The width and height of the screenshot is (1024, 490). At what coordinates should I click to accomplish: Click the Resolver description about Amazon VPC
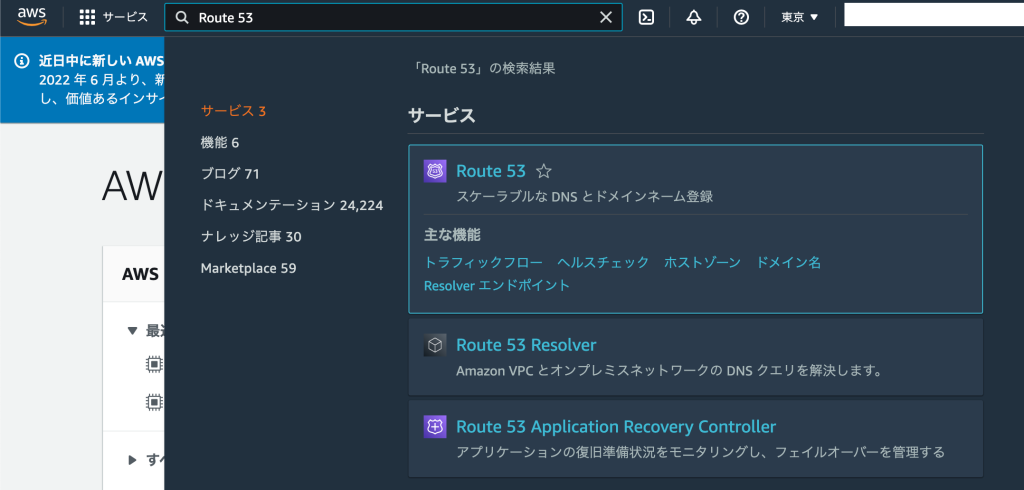(x=669, y=371)
